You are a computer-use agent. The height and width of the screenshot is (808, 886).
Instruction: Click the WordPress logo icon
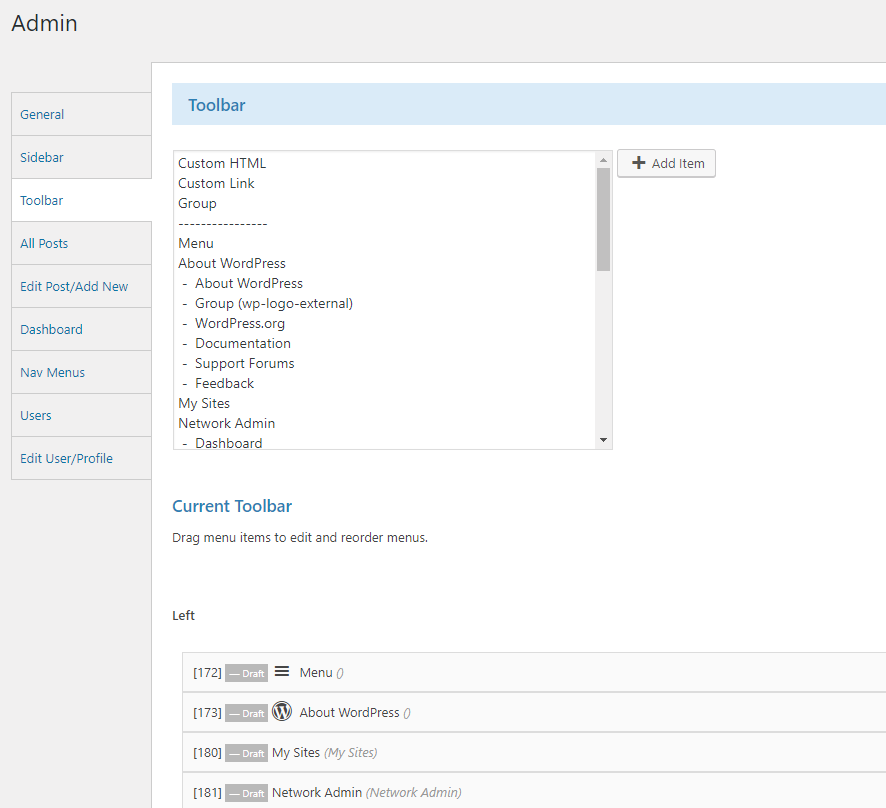point(282,712)
